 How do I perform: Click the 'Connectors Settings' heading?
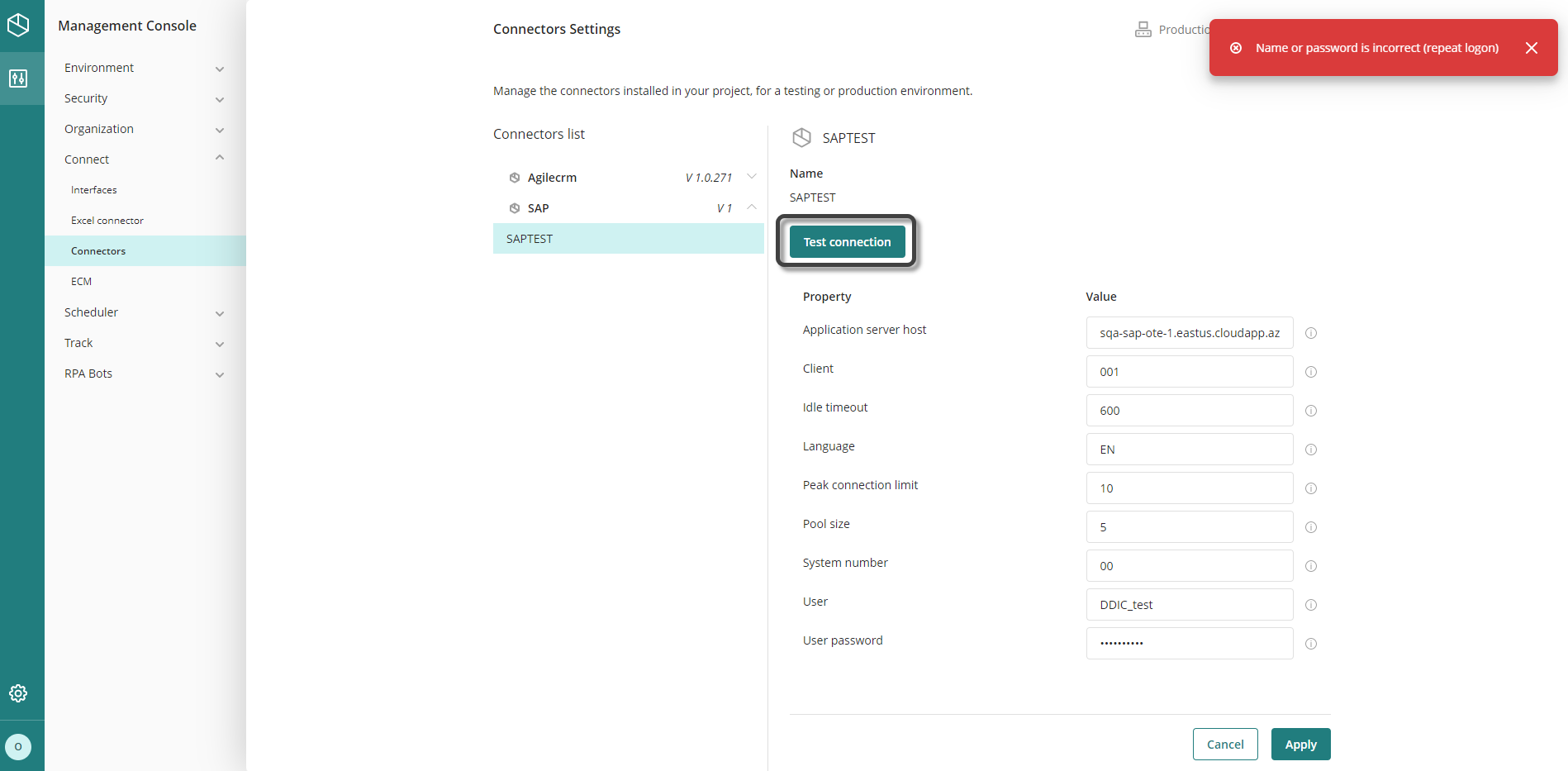tap(557, 29)
